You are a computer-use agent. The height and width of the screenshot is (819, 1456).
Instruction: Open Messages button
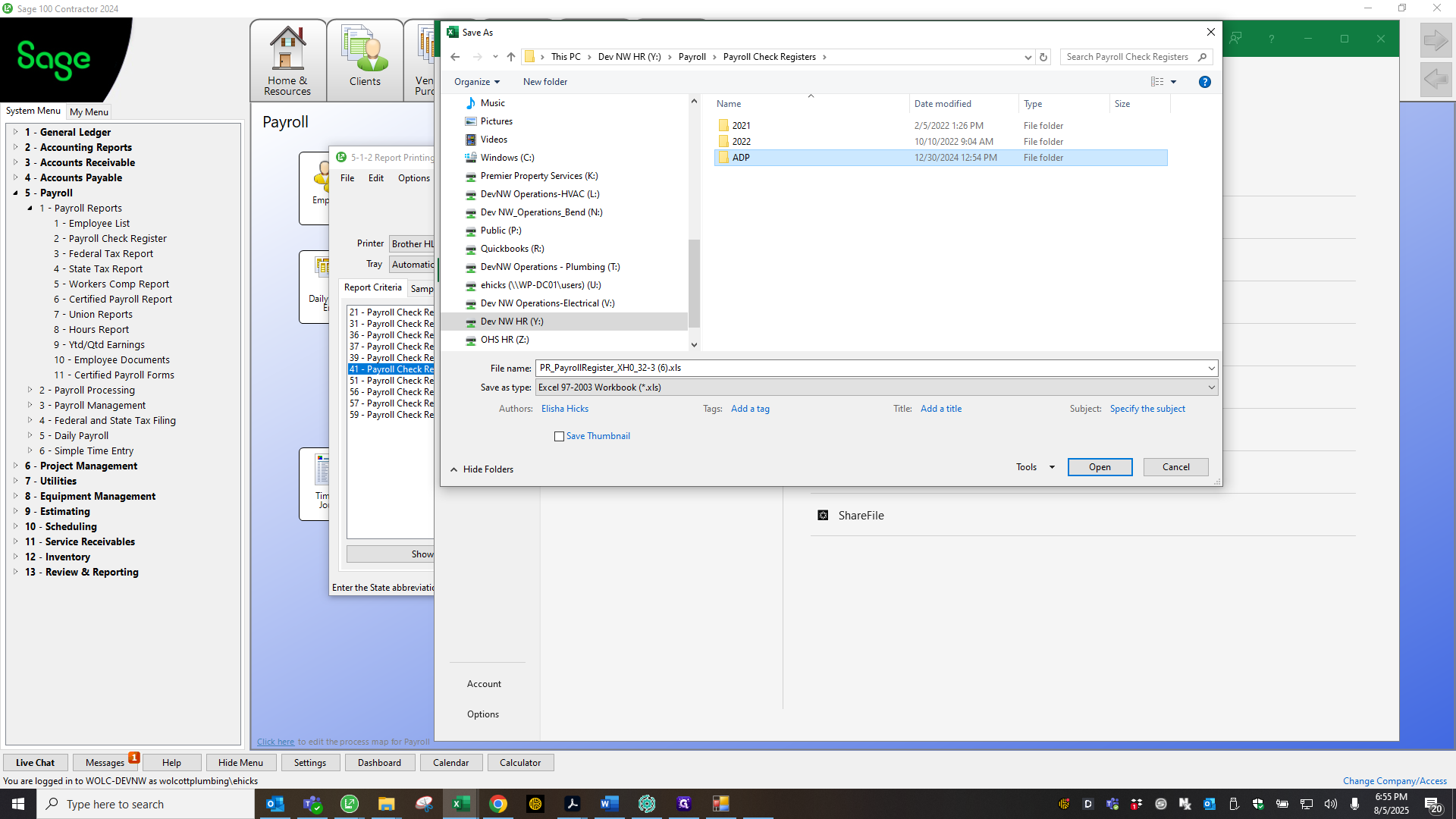tap(105, 763)
